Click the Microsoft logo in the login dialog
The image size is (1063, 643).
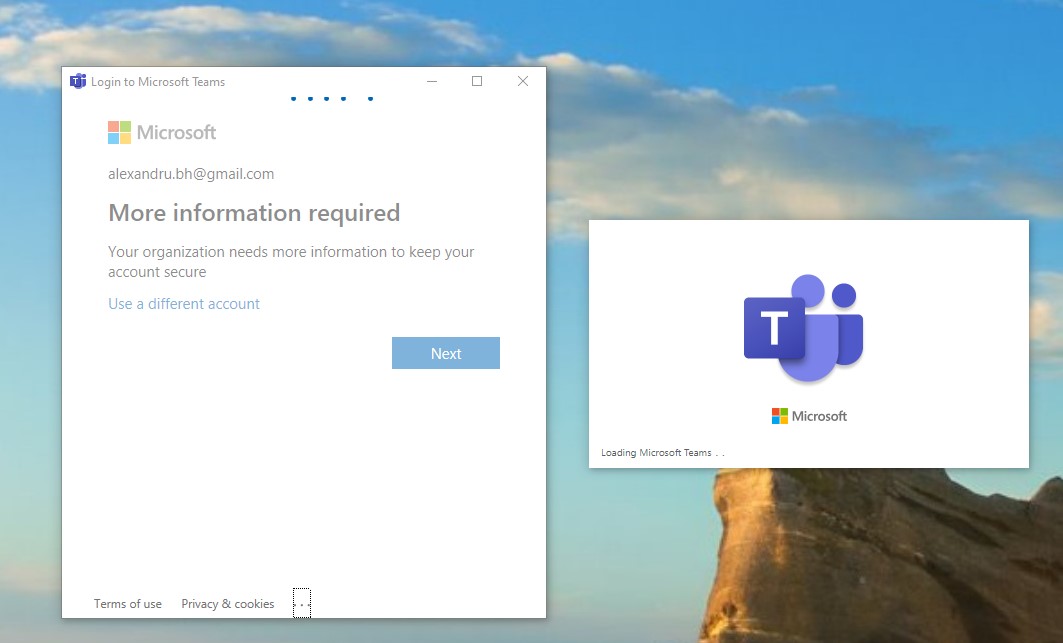point(162,132)
